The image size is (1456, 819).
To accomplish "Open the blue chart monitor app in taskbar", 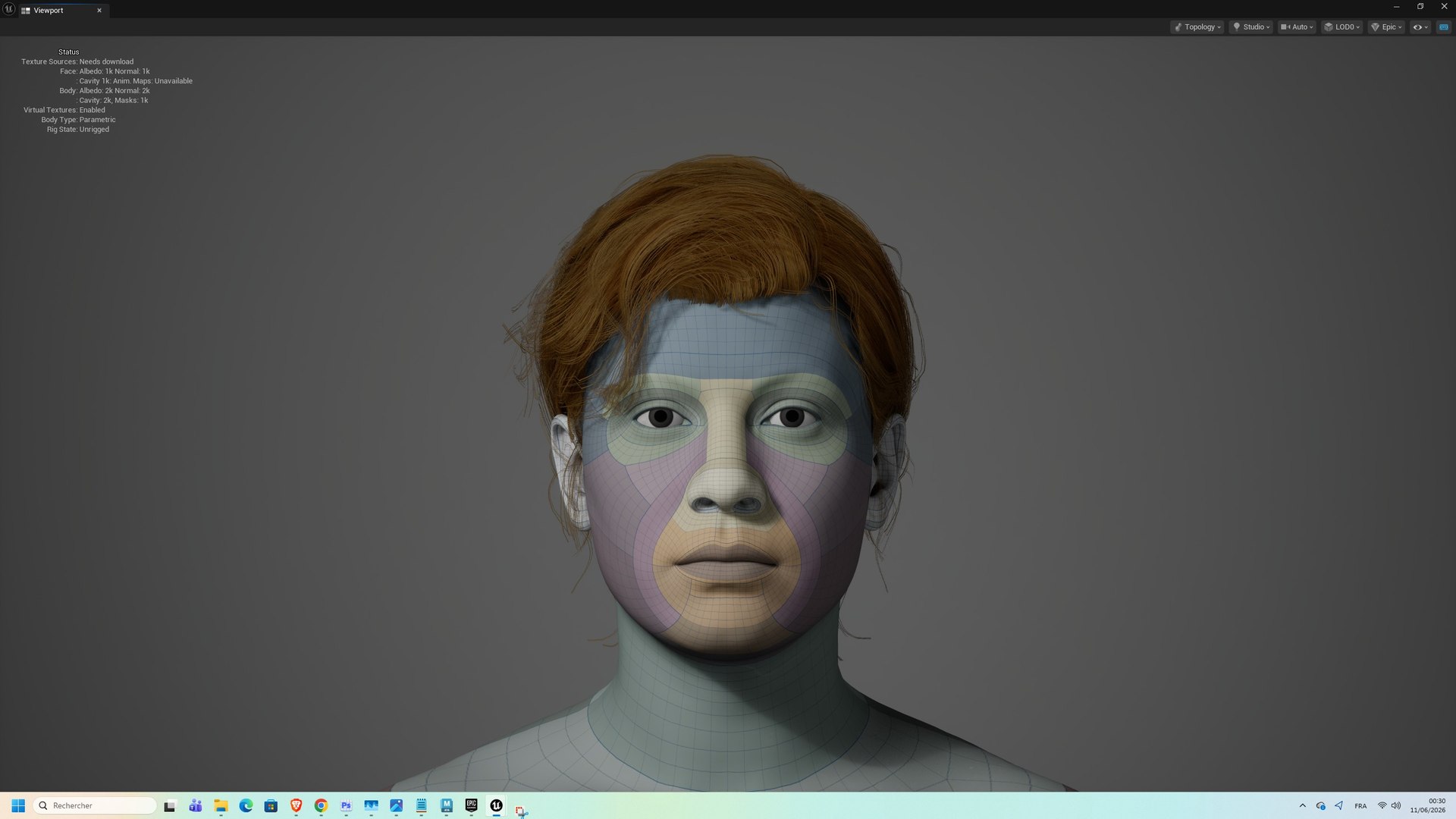I will [371, 805].
